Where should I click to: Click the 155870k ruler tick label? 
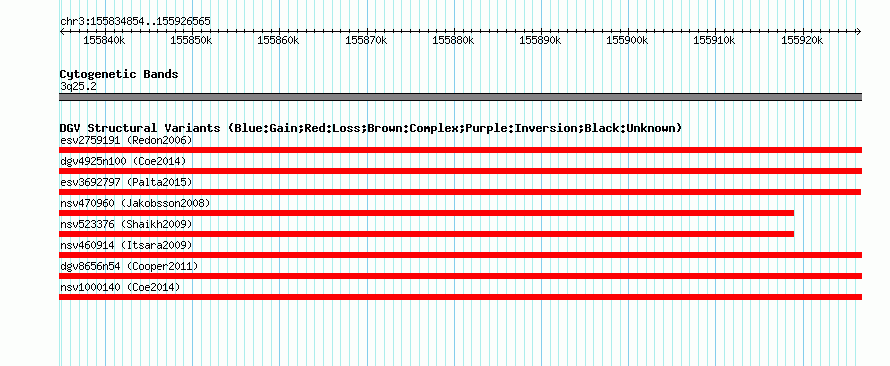coord(366,41)
